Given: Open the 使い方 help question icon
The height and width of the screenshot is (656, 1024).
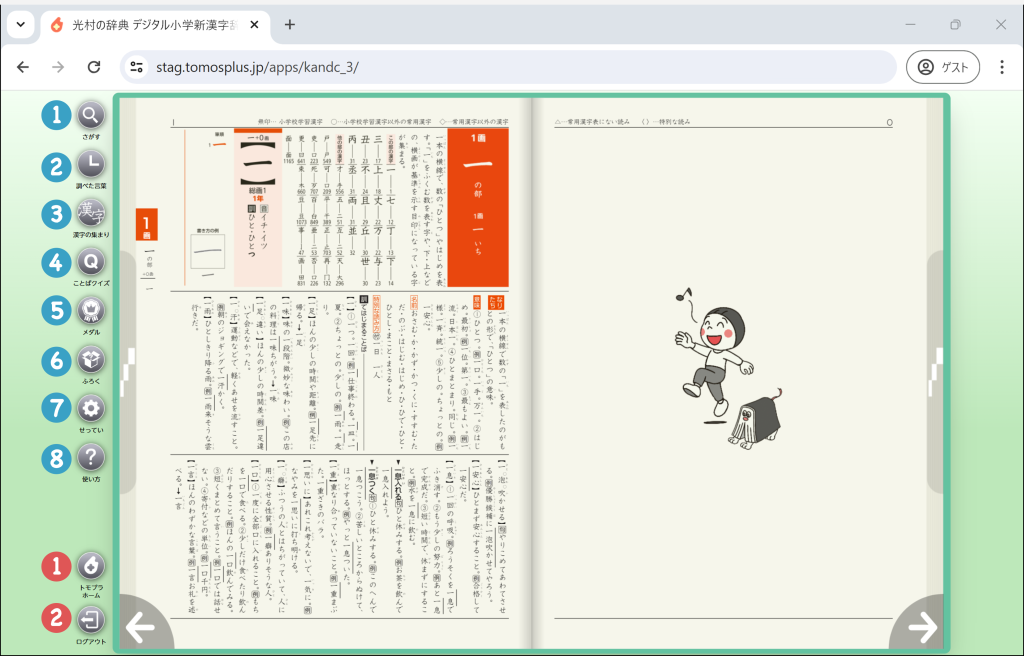Looking at the screenshot, I should (91, 457).
